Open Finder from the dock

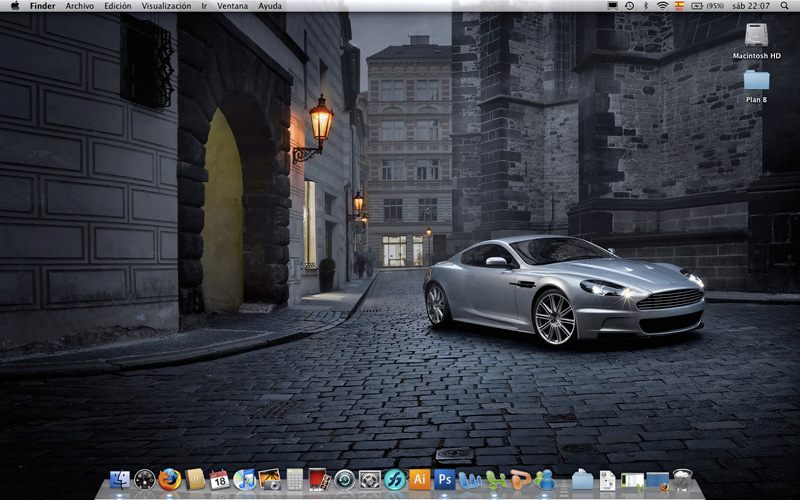coord(120,480)
